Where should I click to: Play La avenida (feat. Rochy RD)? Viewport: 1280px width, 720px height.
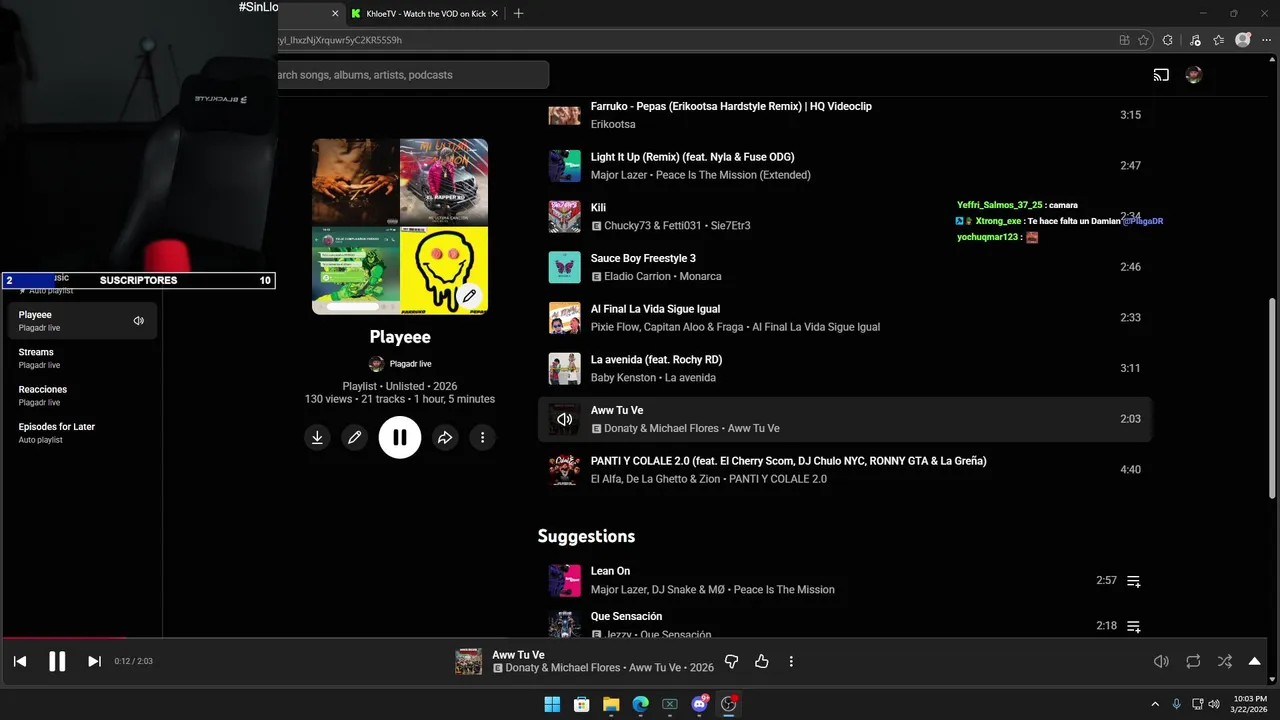coord(656,360)
